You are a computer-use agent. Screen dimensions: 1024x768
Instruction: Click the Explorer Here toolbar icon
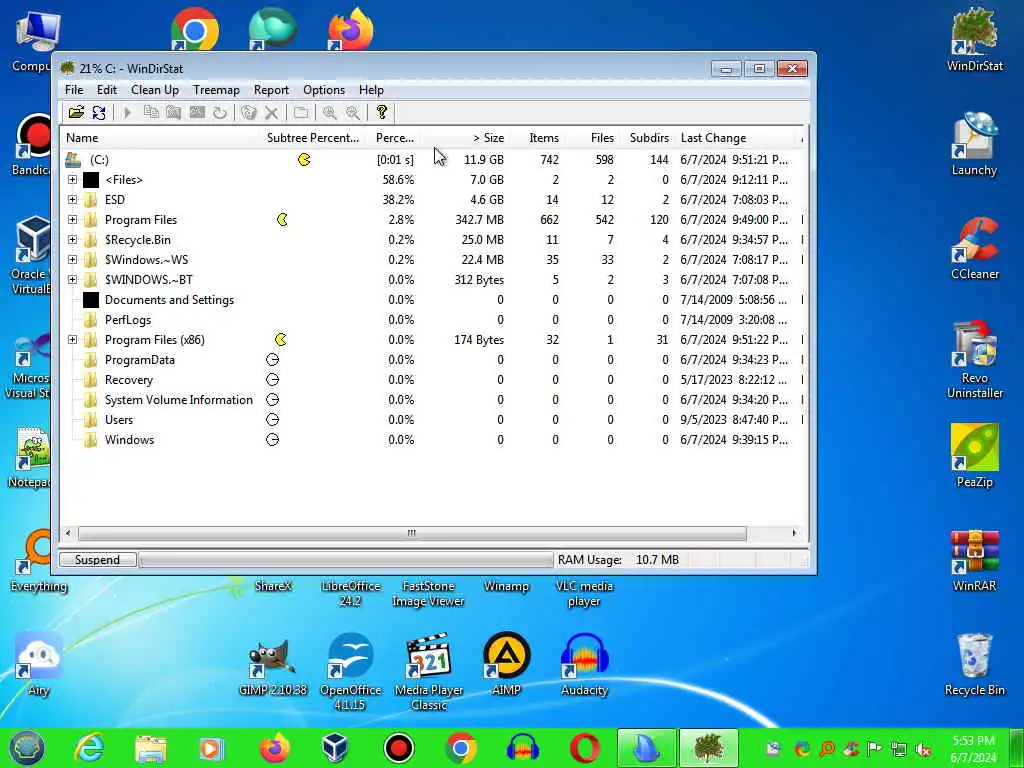[174, 112]
